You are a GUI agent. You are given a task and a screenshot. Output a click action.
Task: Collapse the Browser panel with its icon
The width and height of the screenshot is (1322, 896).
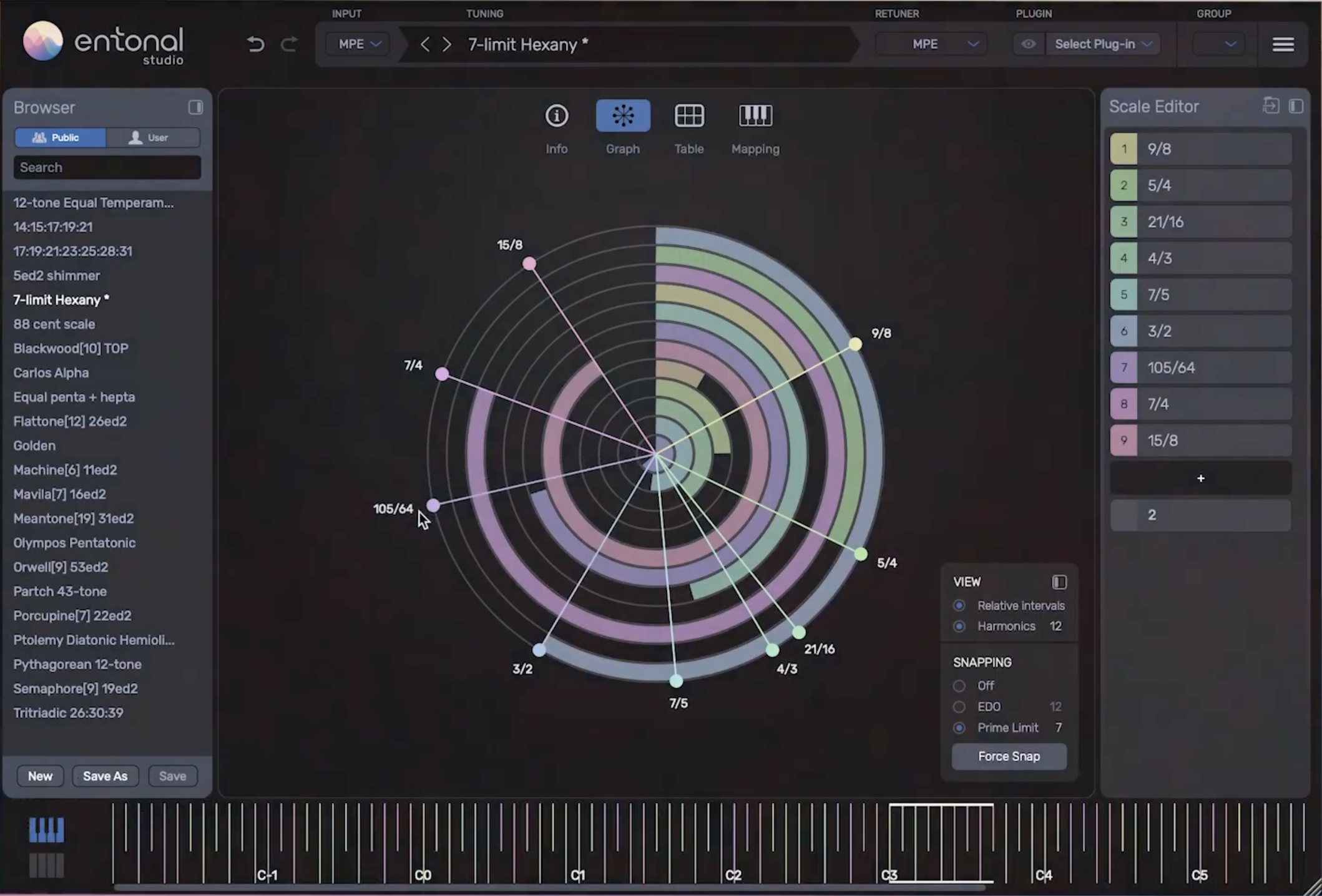point(195,107)
